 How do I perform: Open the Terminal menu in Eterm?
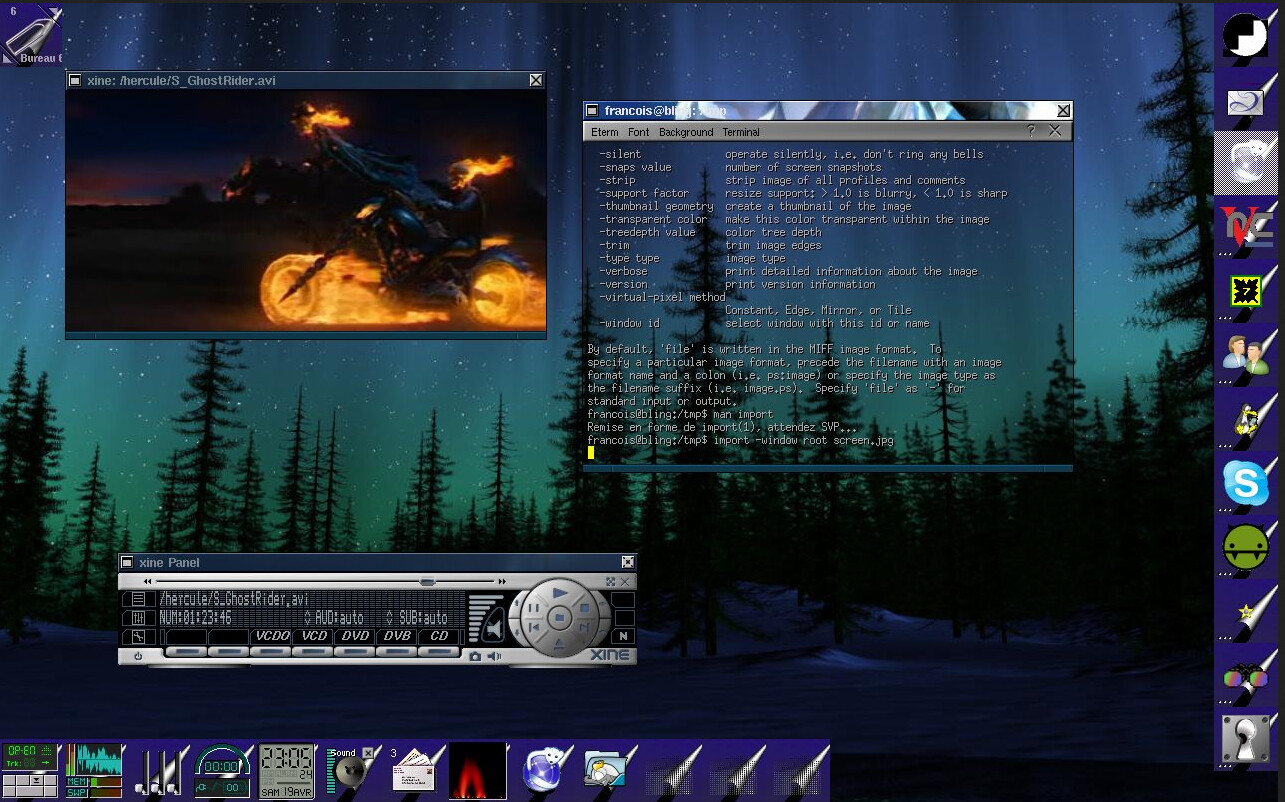click(741, 132)
